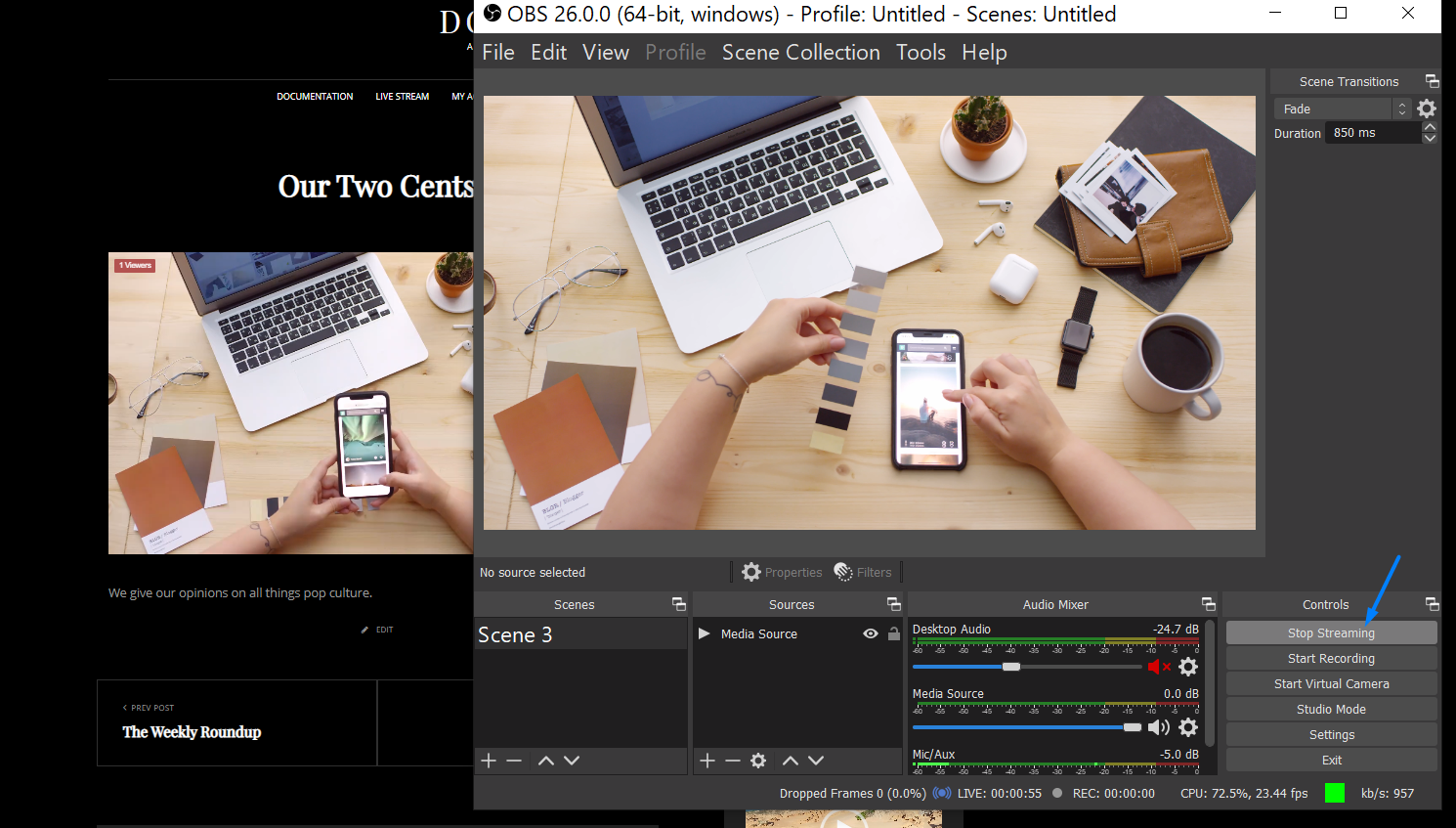The width and height of the screenshot is (1456, 828).
Task: Select Scene 3 in the Scenes list
Action: coord(580,634)
